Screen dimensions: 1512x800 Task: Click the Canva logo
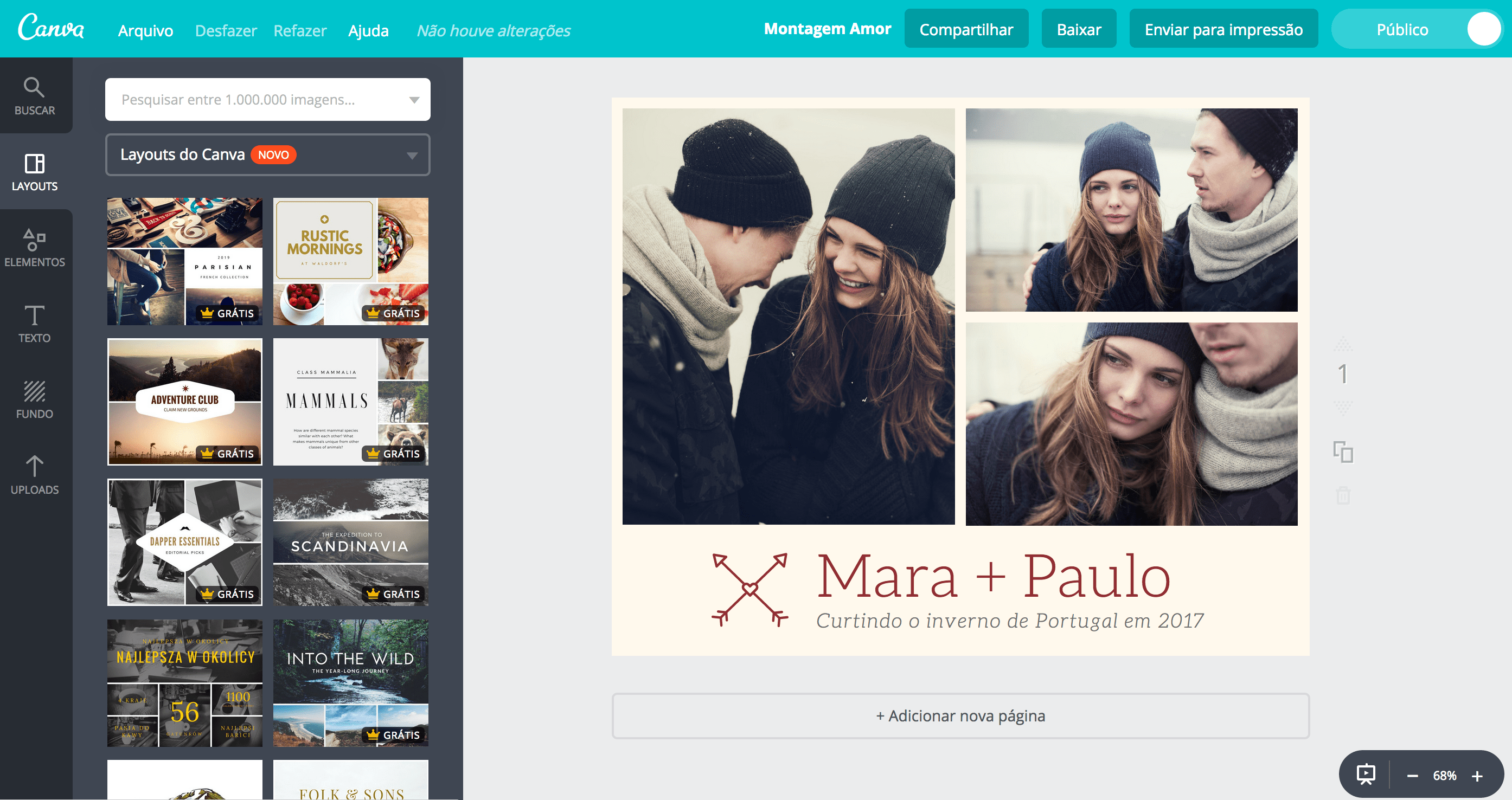tap(51, 28)
